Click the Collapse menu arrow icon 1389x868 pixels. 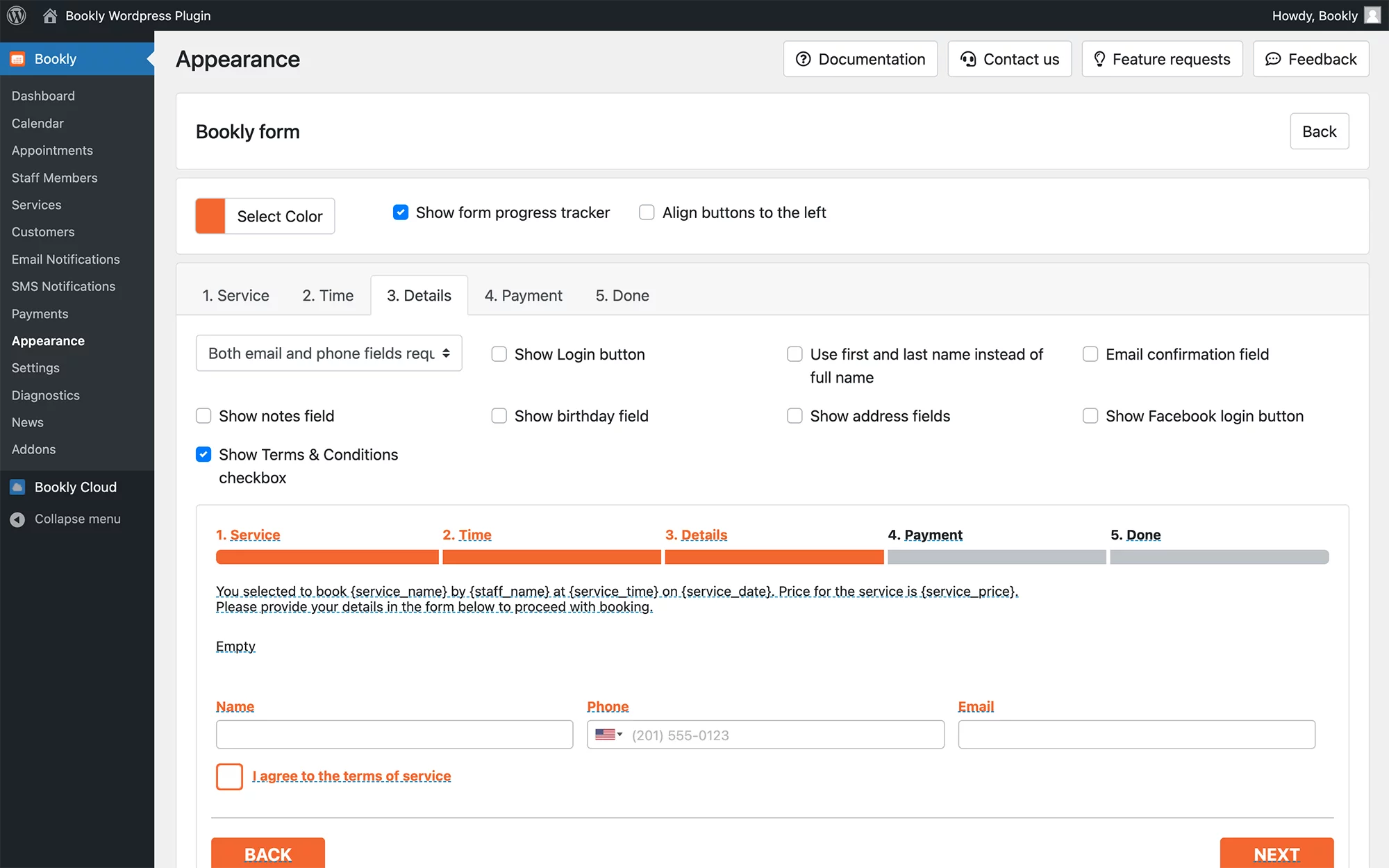(x=18, y=519)
